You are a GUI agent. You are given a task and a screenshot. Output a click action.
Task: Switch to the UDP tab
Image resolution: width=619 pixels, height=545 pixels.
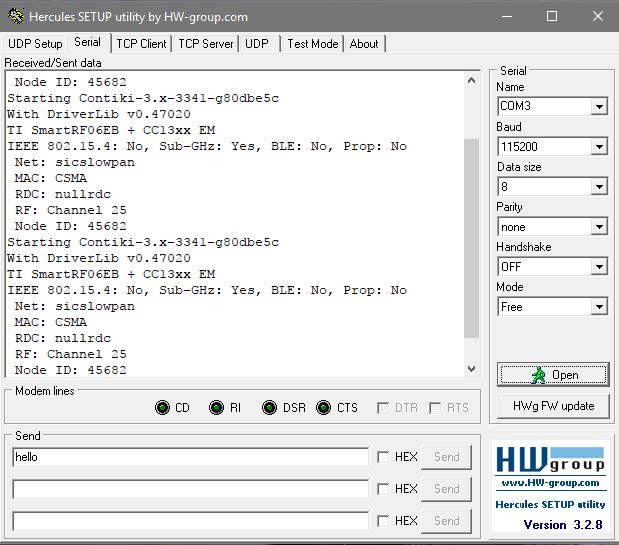(257, 43)
